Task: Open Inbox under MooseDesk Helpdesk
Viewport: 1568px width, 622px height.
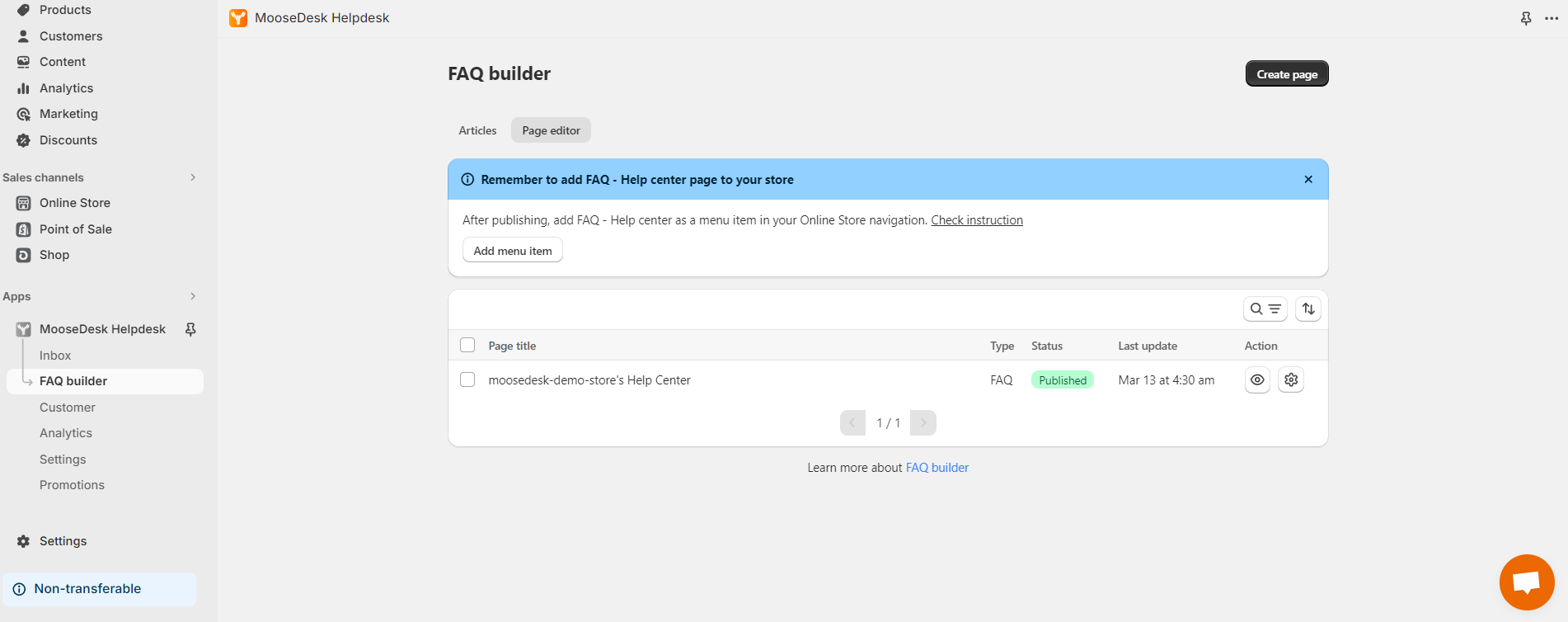Action: pos(55,356)
